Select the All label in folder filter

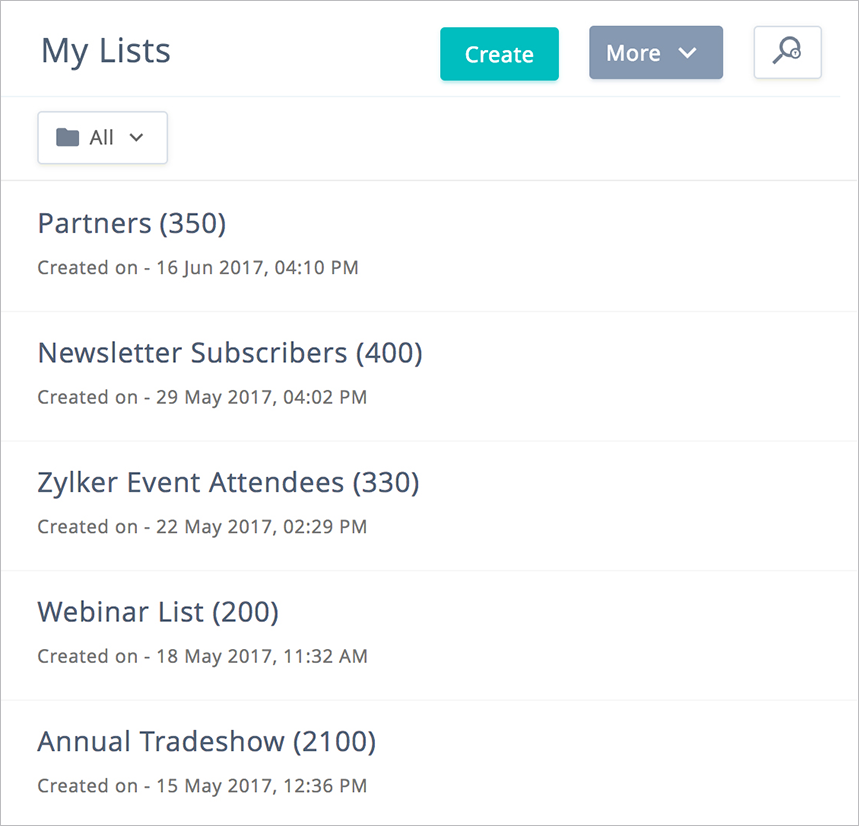pyautogui.click(x=101, y=138)
